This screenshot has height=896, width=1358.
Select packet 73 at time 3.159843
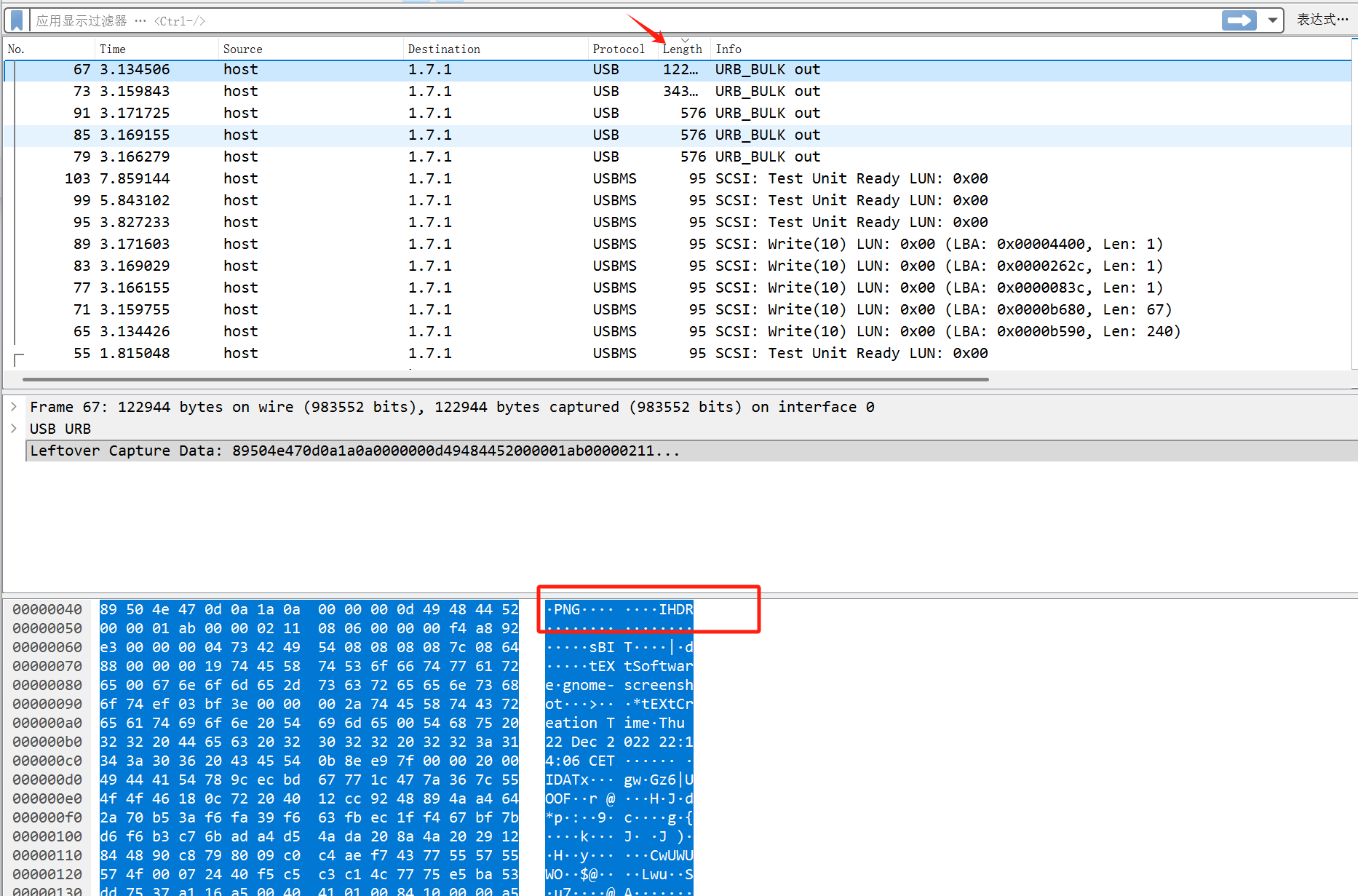tap(677, 92)
